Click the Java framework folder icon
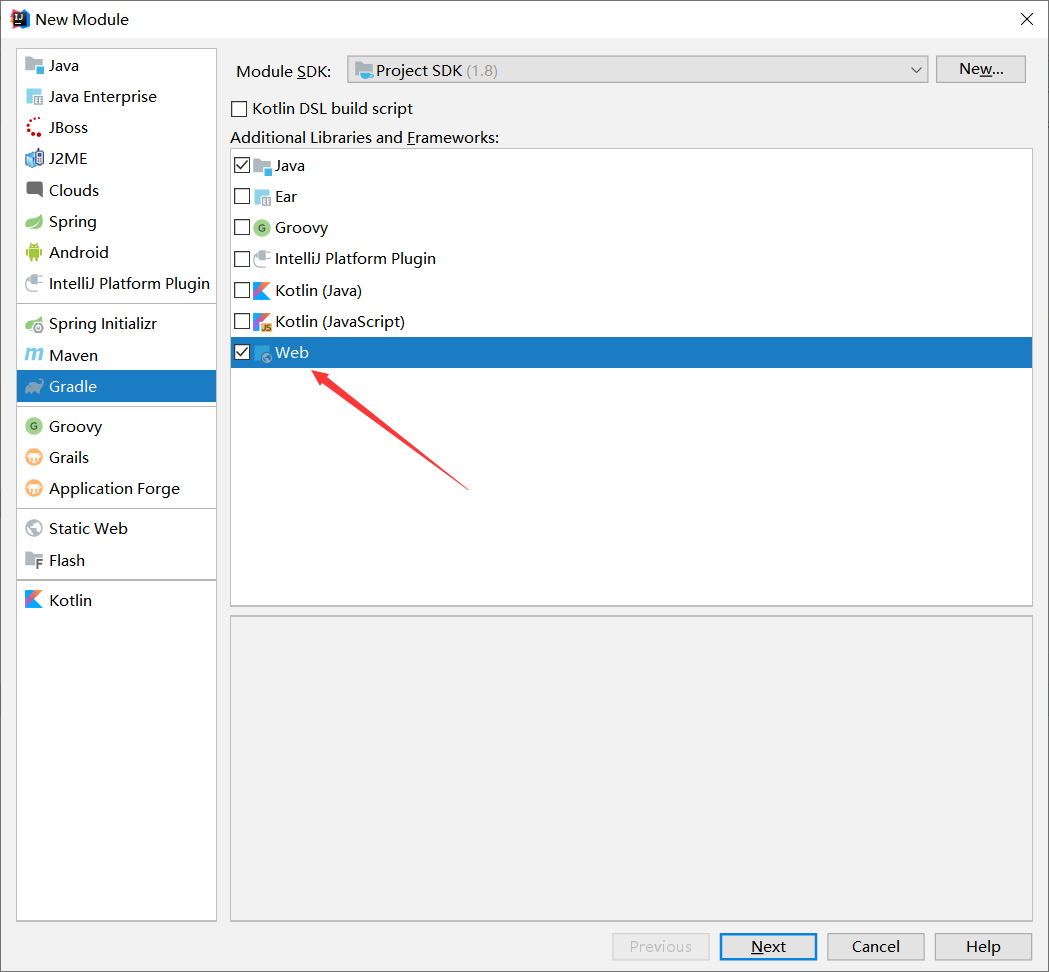This screenshot has height=972, width=1049. [263, 166]
